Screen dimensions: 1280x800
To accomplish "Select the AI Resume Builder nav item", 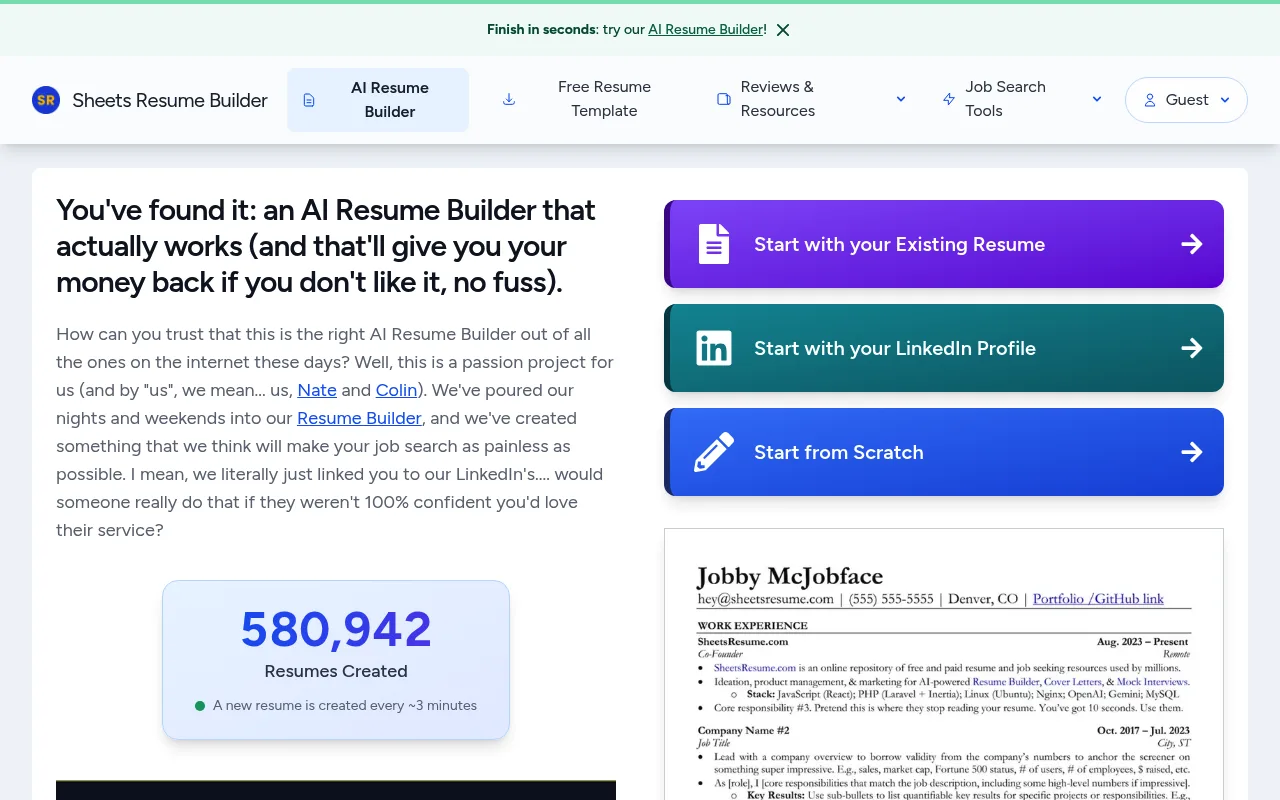I will (378, 100).
